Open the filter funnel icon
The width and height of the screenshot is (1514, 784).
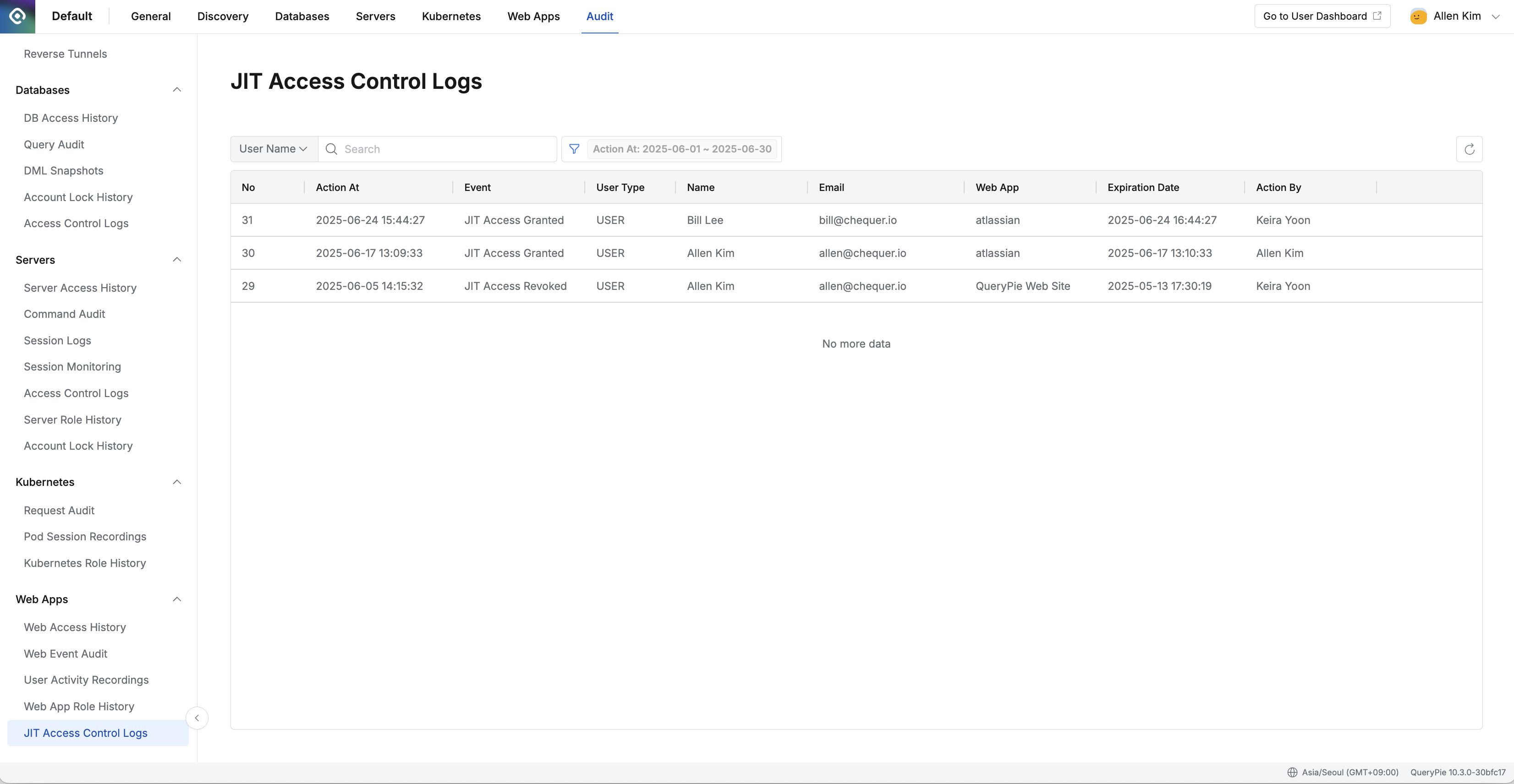[574, 148]
